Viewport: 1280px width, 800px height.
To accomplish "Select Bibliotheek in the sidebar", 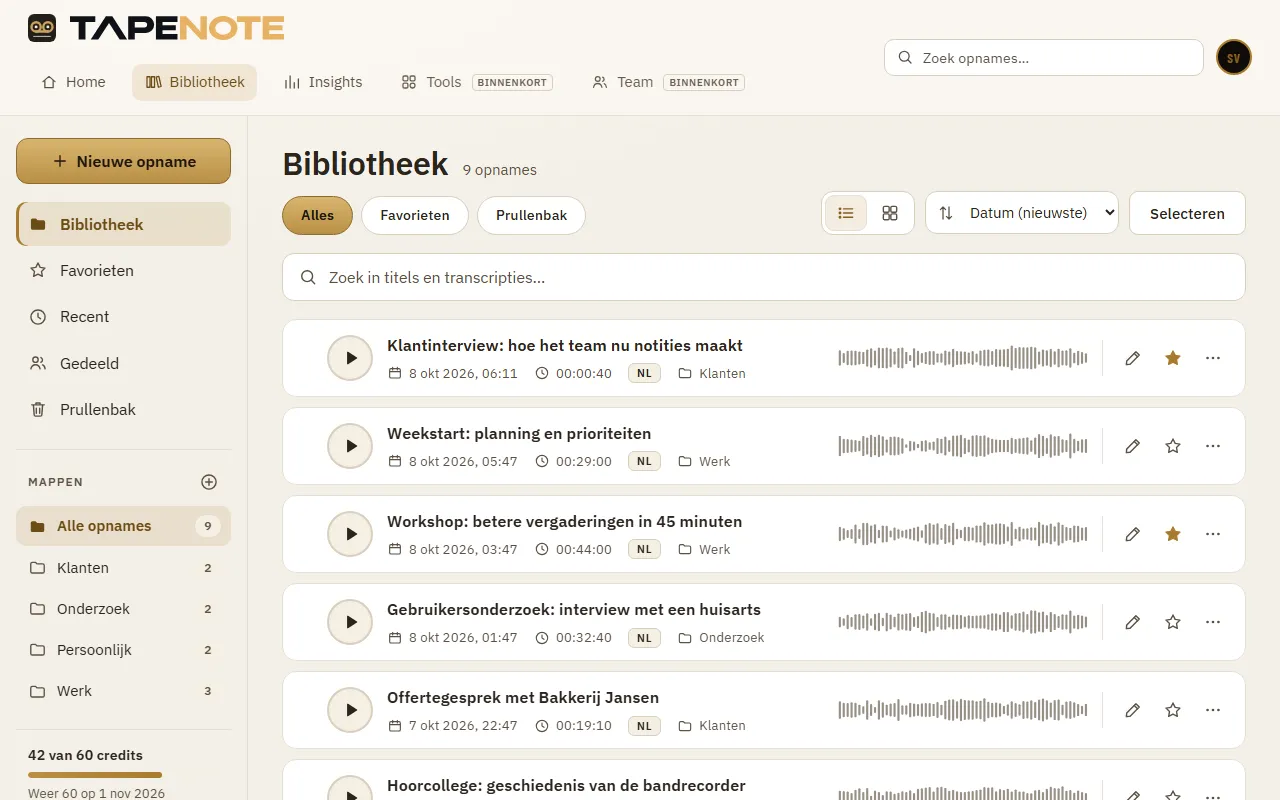I will coord(123,224).
